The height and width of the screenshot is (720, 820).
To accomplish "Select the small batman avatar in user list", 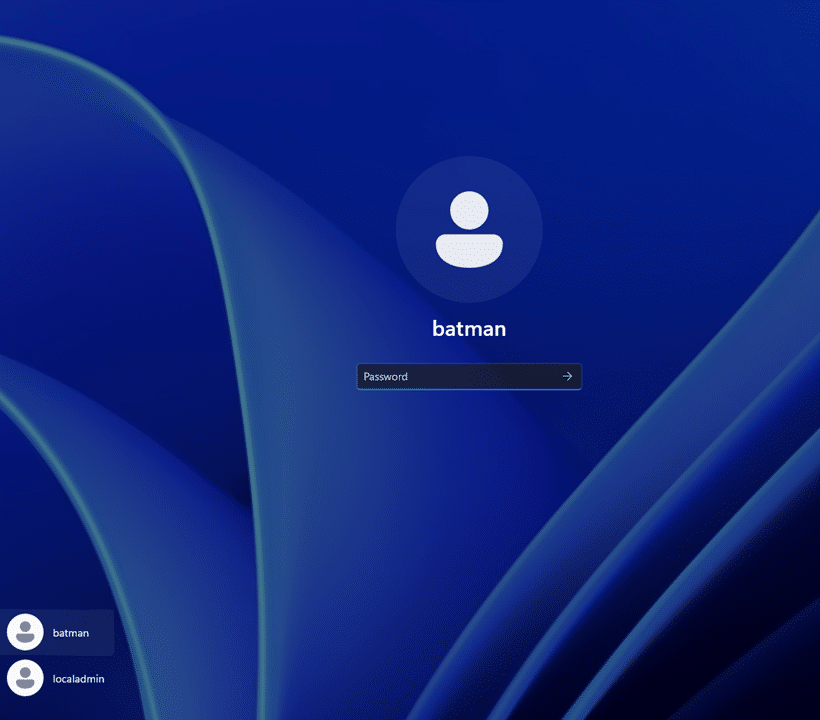I will click(x=25, y=632).
